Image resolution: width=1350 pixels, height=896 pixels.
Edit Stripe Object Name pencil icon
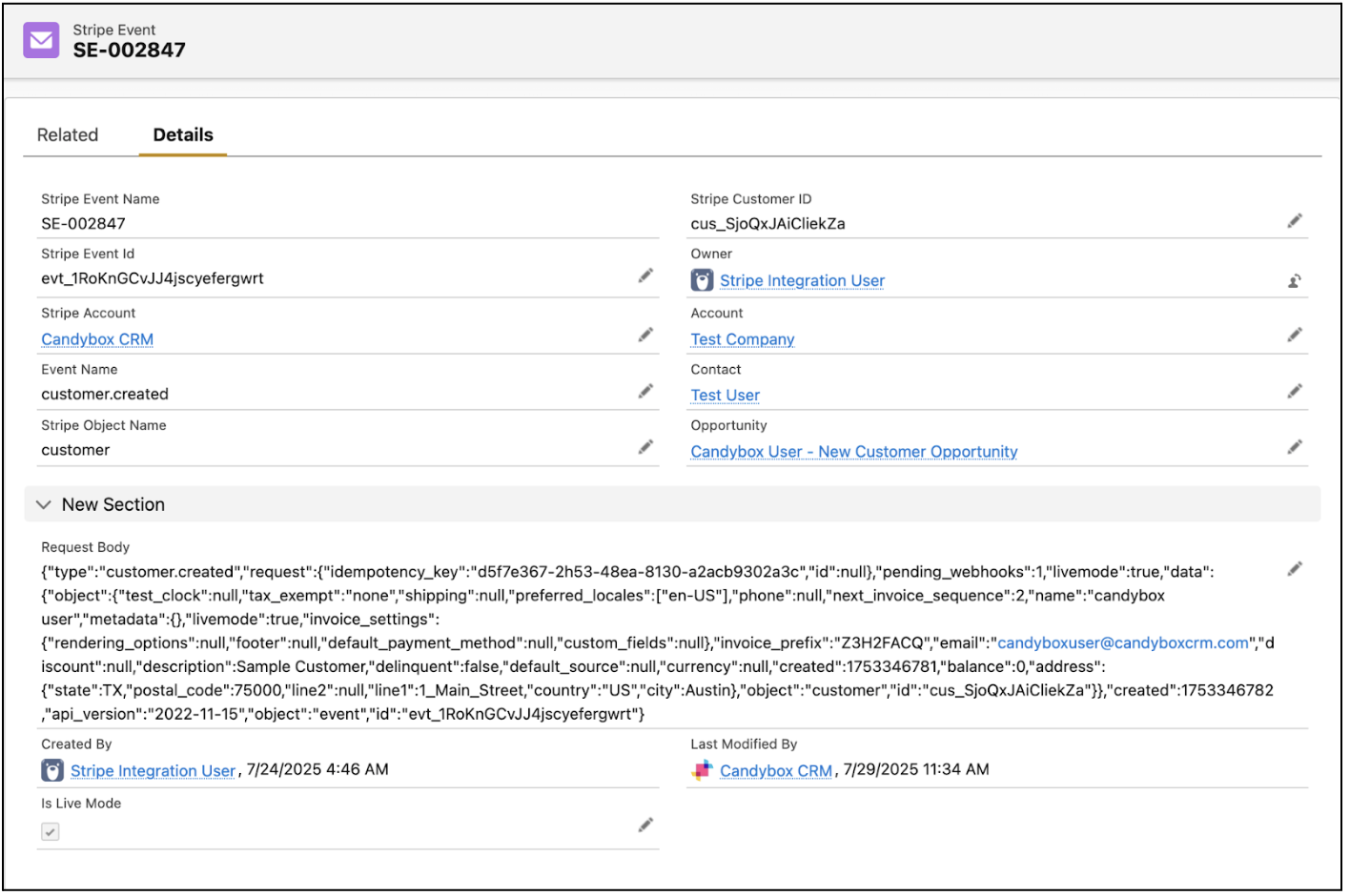[x=645, y=447]
